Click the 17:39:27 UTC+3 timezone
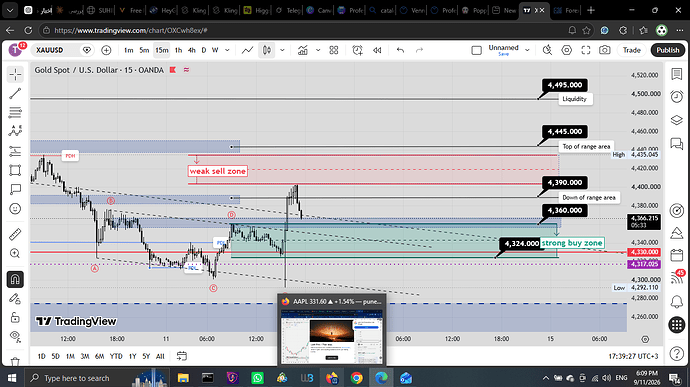The width and height of the screenshot is (690, 387). pyautogui.click(x=634, y=356)
